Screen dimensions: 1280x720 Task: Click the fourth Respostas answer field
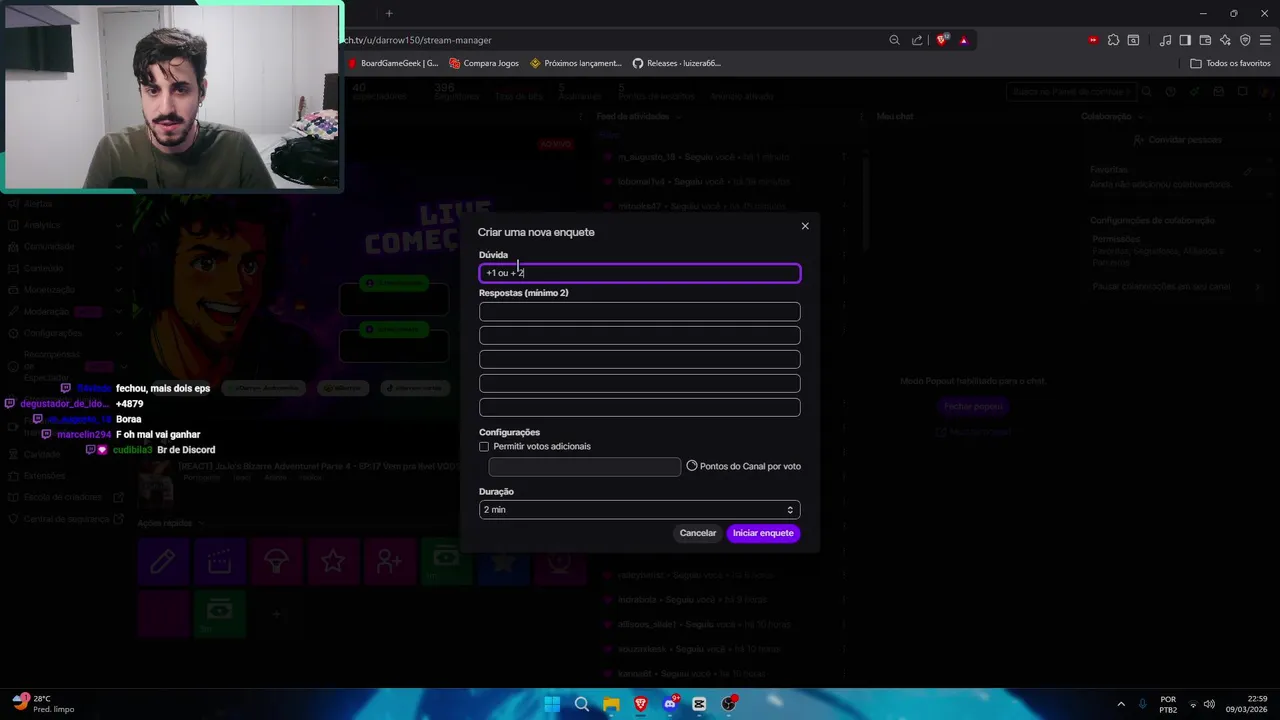click(x=640, y=384)
